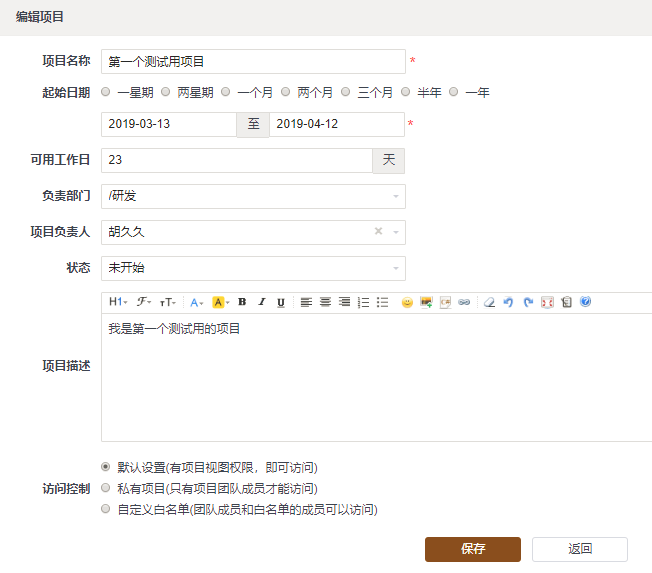Click the 编辑项目 title

40,17
